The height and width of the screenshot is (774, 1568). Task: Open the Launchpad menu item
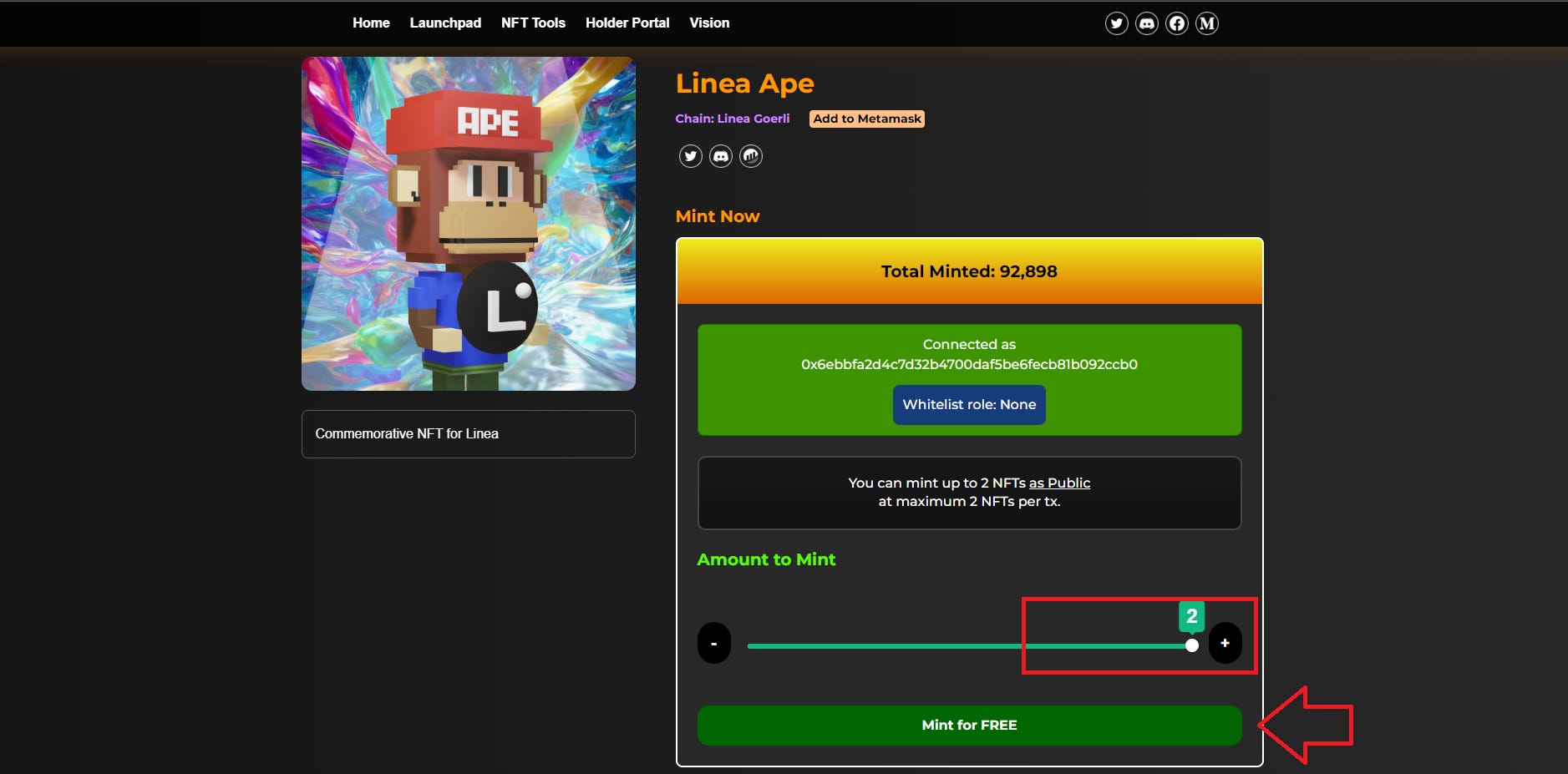444,23
